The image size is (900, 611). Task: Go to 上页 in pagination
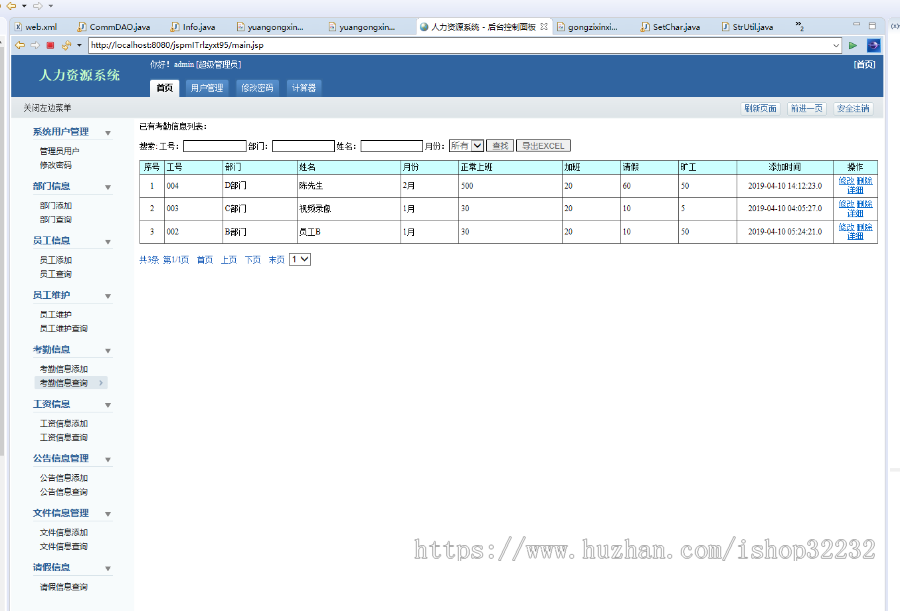coord(228,260)
